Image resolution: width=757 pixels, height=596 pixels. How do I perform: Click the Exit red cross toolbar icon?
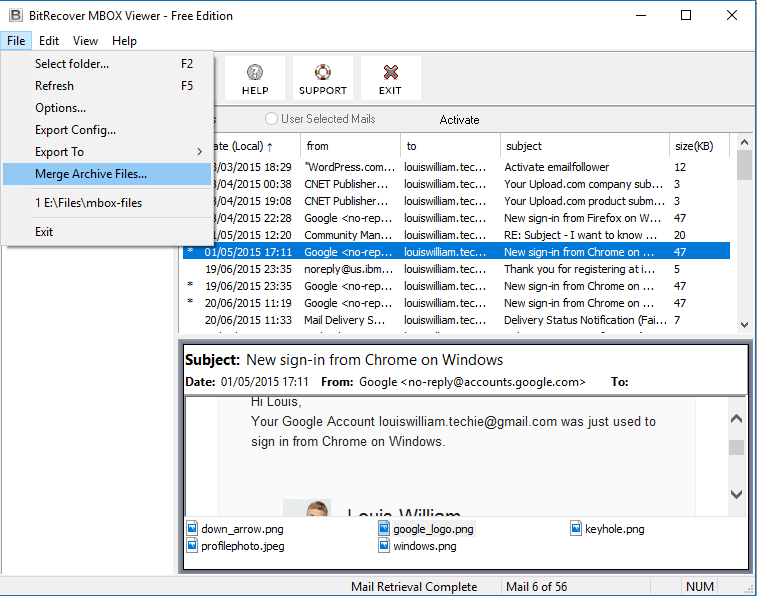pos(391,72)
